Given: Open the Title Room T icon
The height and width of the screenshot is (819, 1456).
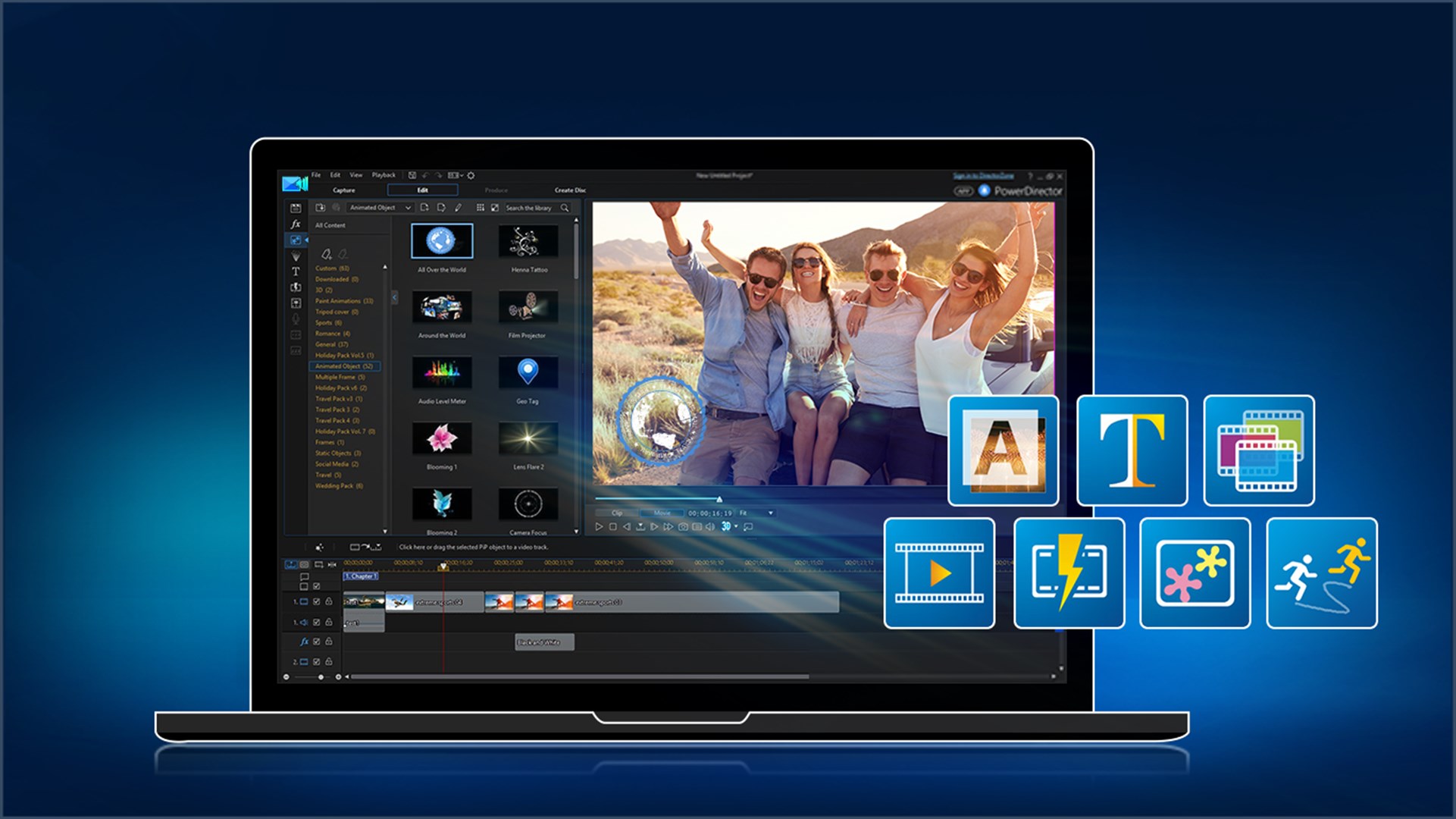Looking at the screenshot, I should pos(296,271).
